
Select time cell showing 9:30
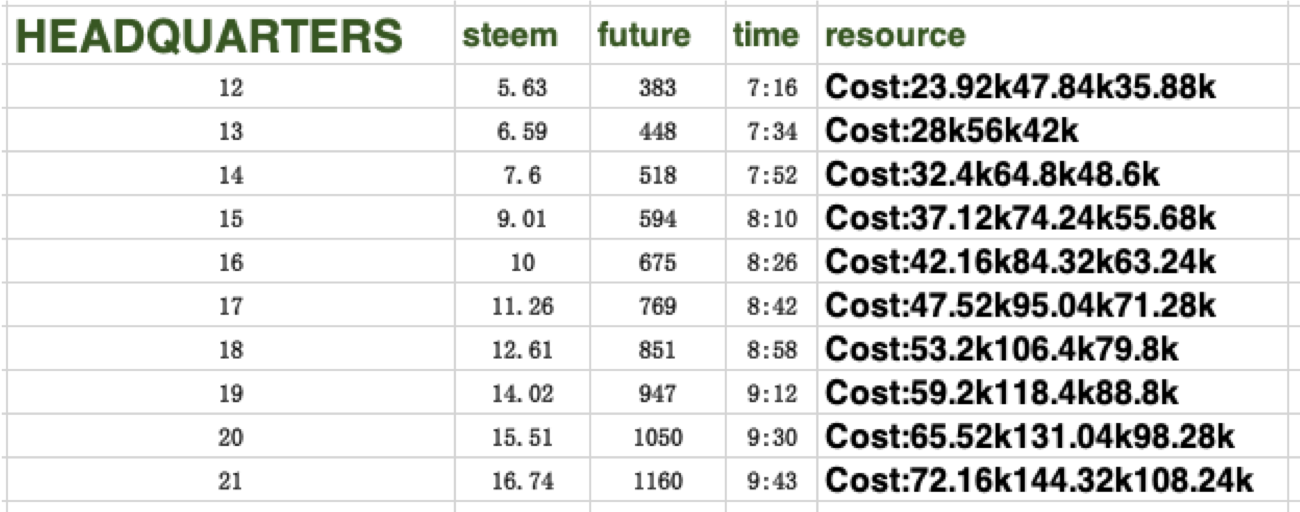point(772,437)
